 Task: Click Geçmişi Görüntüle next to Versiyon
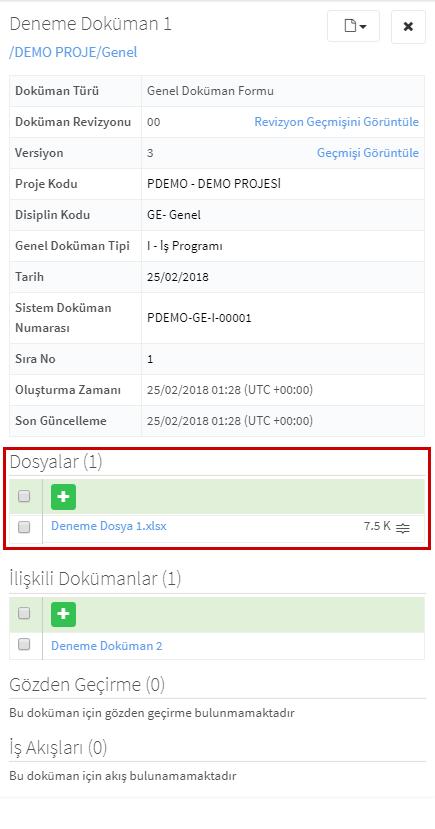[x=368, y=153]
